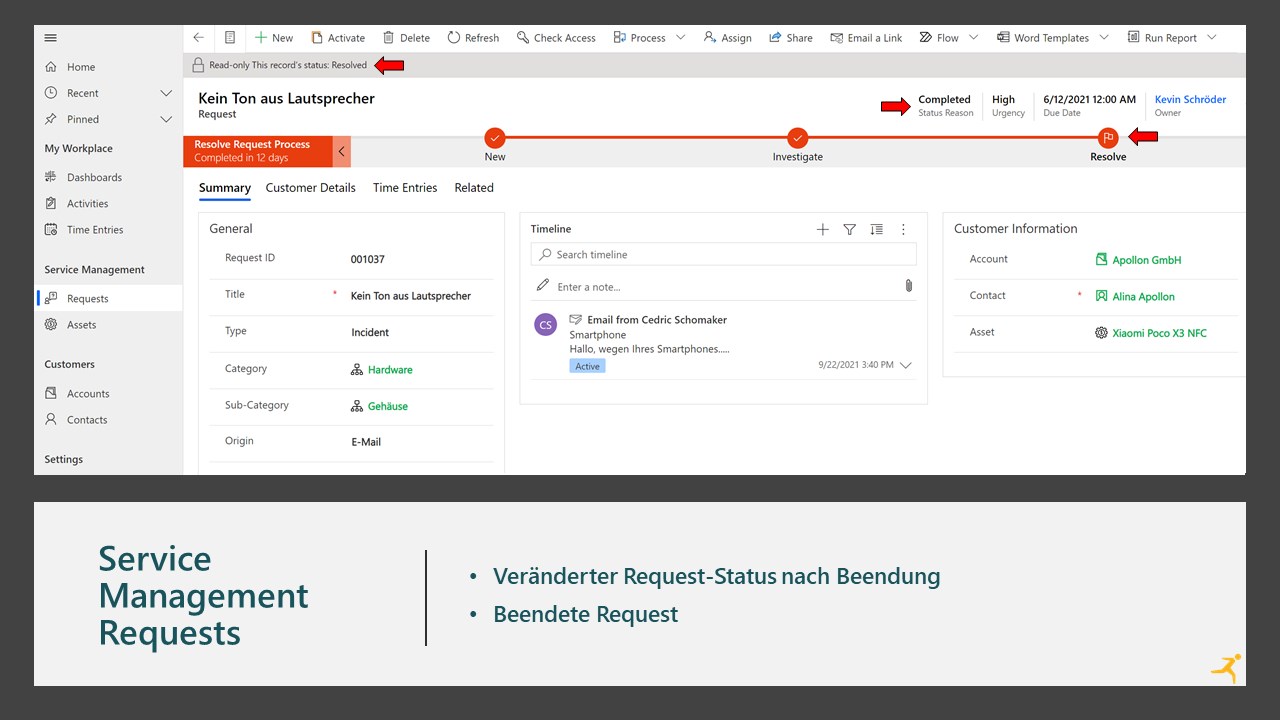Switch to the Customer Details tab
Screen dimensions: 1280x720
click(x=310, y=188)
